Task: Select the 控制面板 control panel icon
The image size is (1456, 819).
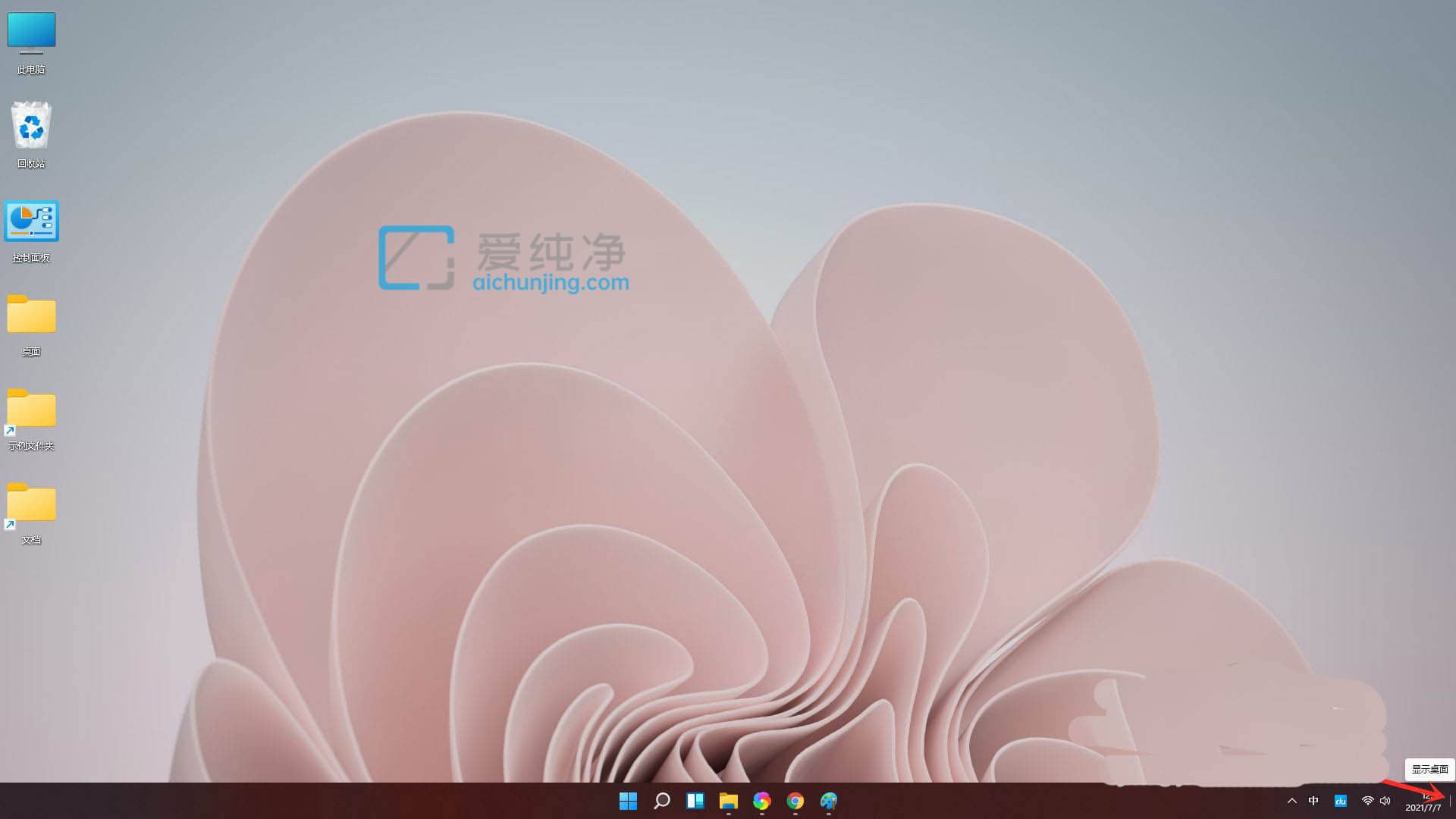Action: pos(31,231)
